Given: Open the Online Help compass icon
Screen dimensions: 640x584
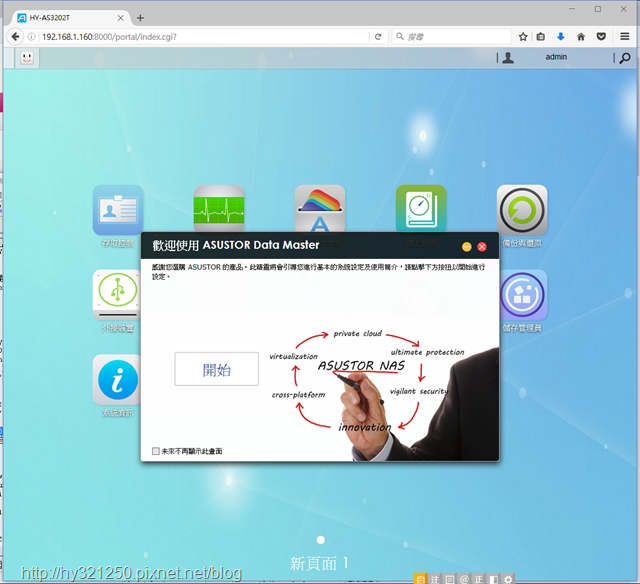Looking at the screenshot, I should pos(421,209).
